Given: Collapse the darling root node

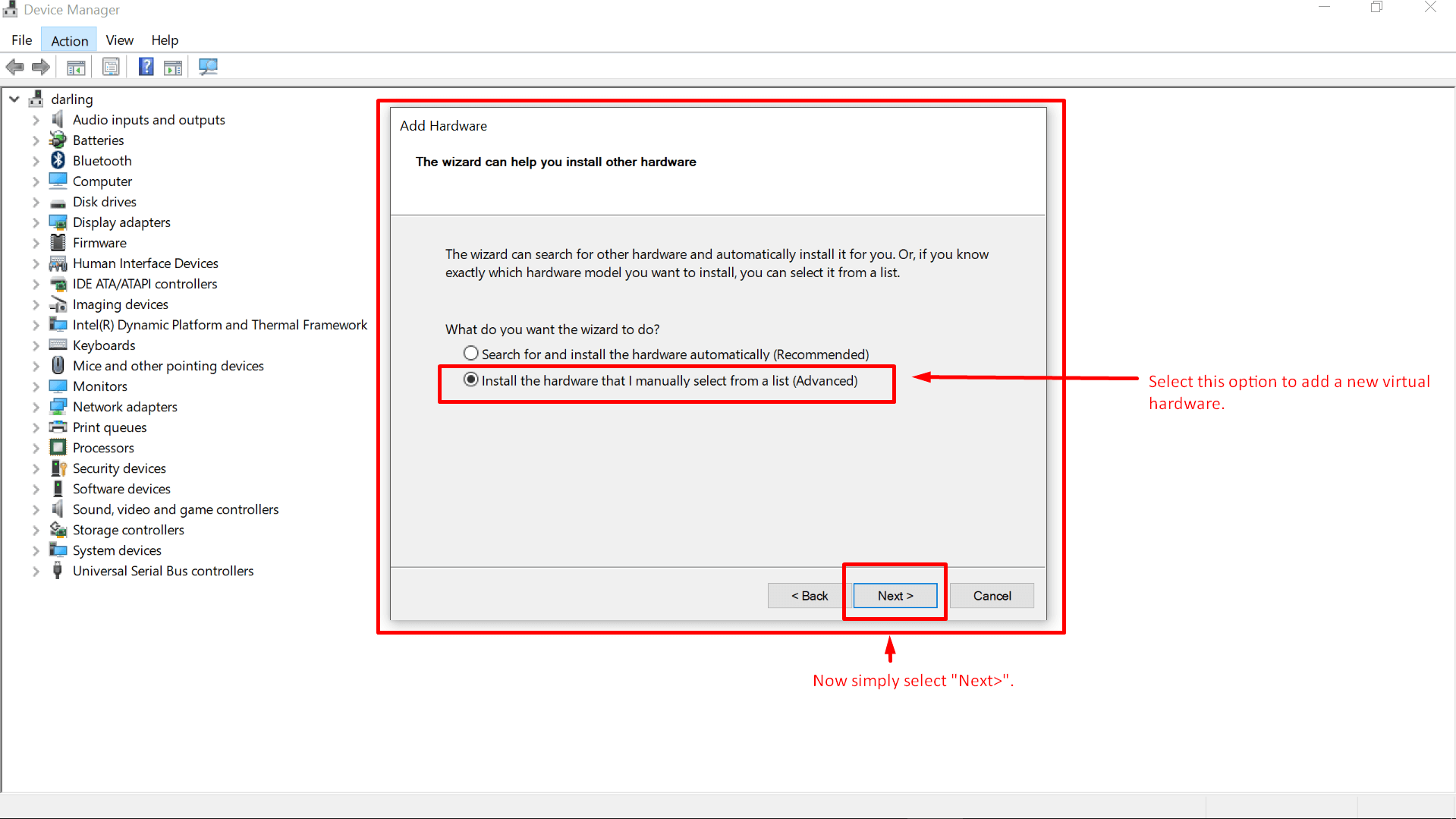Looking at the screenshot, I should 14,99.
